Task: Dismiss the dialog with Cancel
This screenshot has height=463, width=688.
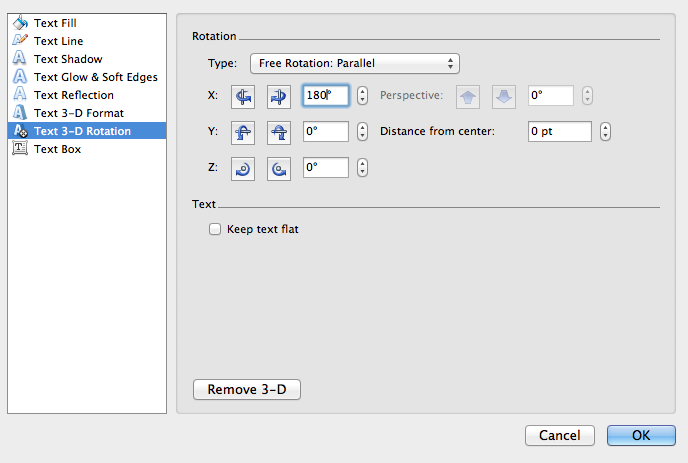Action: [x=559, y=436]
